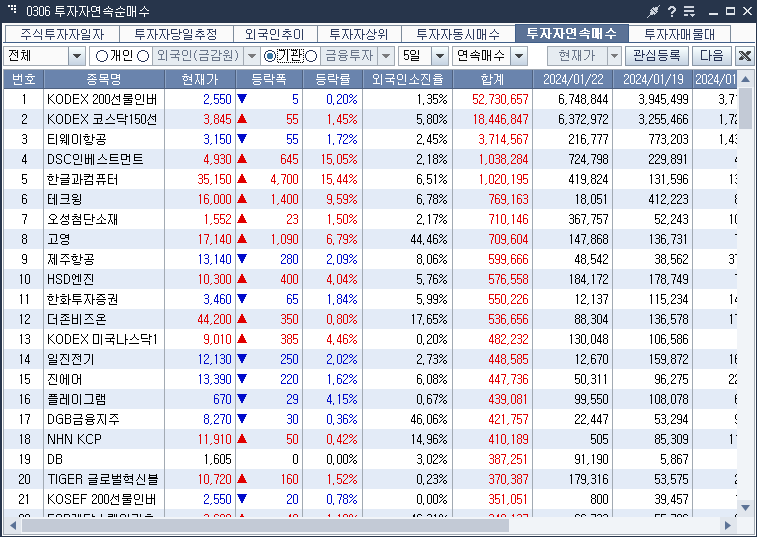Click the 다음 button
Screen dimensions: 757x537
coord(712,56)
